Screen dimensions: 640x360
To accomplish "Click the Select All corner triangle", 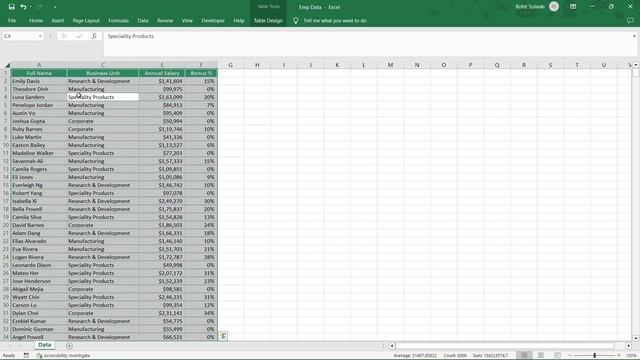I will pos(7,65).
